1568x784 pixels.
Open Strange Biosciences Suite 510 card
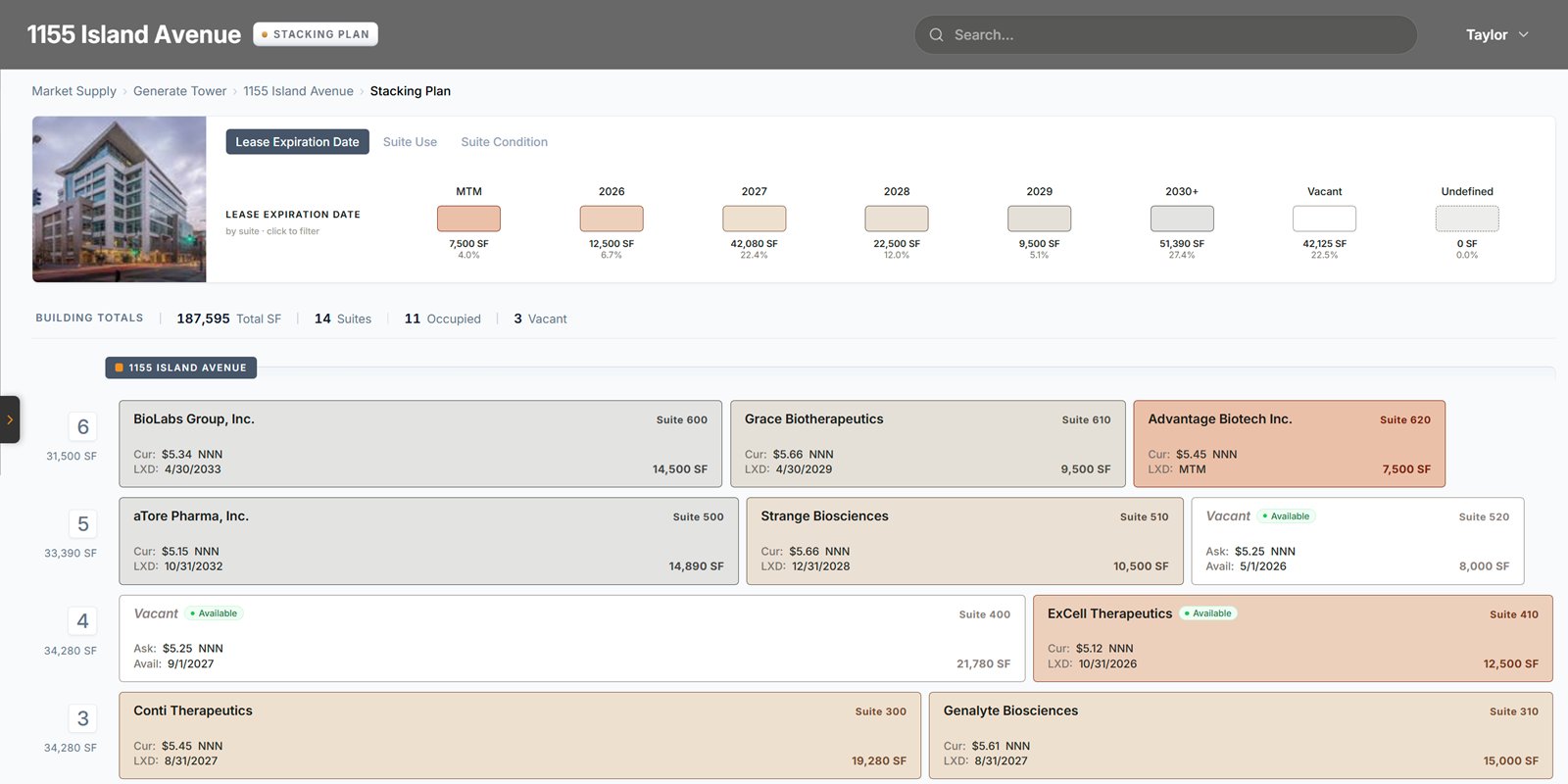click(965, 541)
